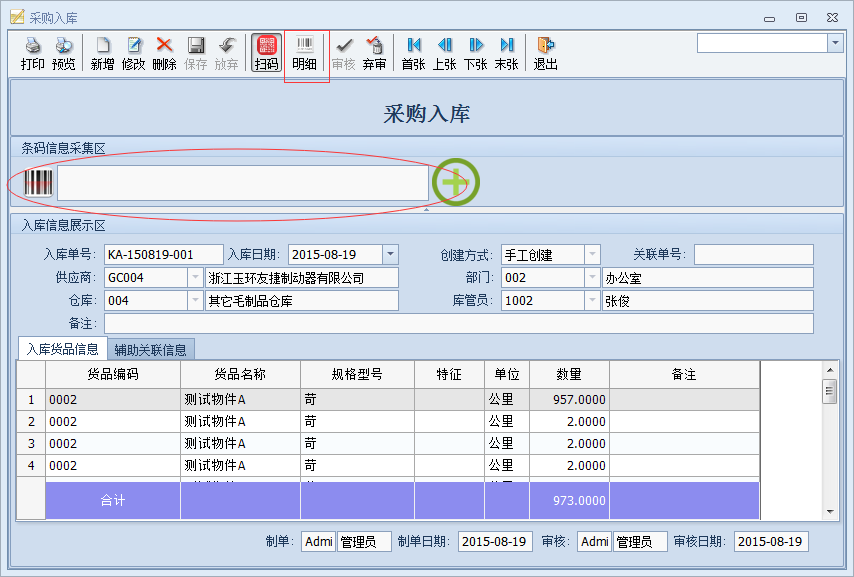Image resolution: width=854 pixels, height=577 pixels.
Task: Click the 审核 user code field
Action: click(595, 541)
